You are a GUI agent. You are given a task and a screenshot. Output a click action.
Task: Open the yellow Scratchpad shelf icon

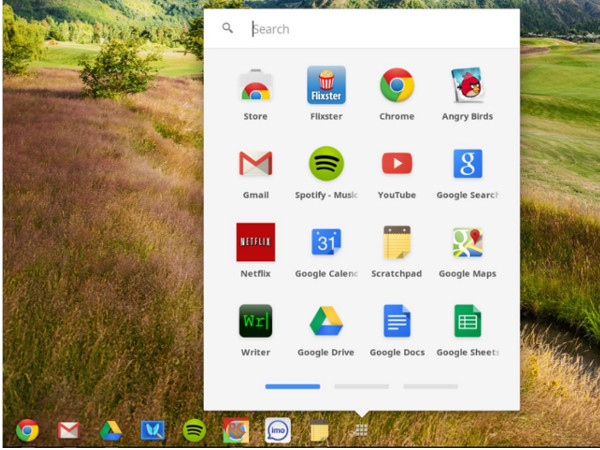pyautogui.click(x=320, y=430)
